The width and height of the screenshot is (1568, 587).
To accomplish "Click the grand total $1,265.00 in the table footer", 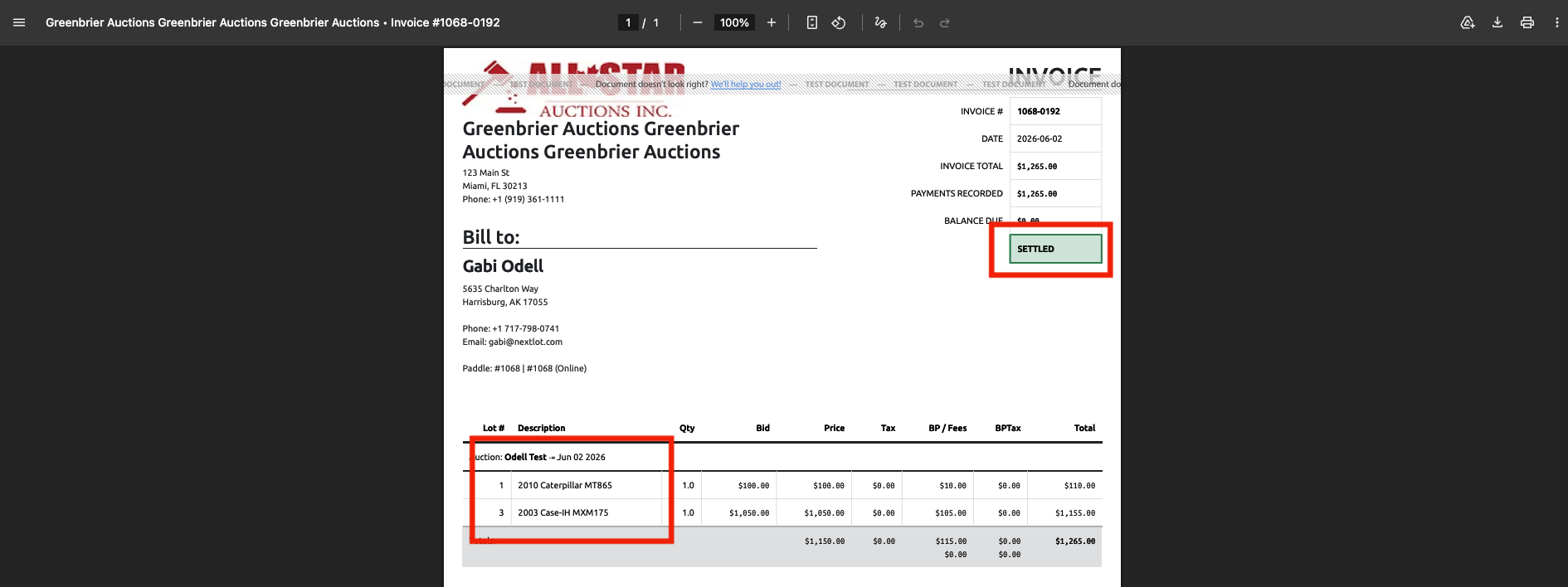I will tap(1075, 541).
